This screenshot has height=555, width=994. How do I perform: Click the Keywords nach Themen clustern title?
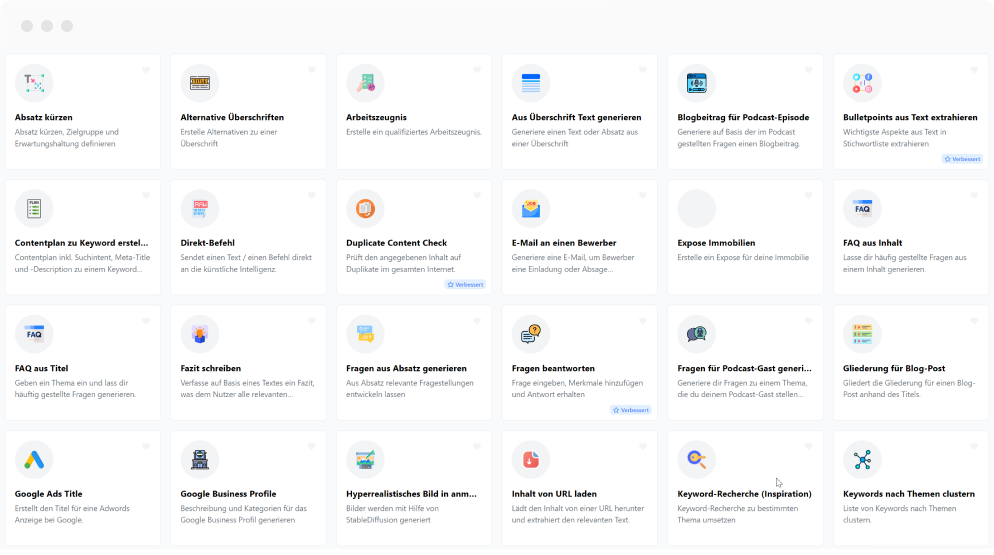coord(908,494)
